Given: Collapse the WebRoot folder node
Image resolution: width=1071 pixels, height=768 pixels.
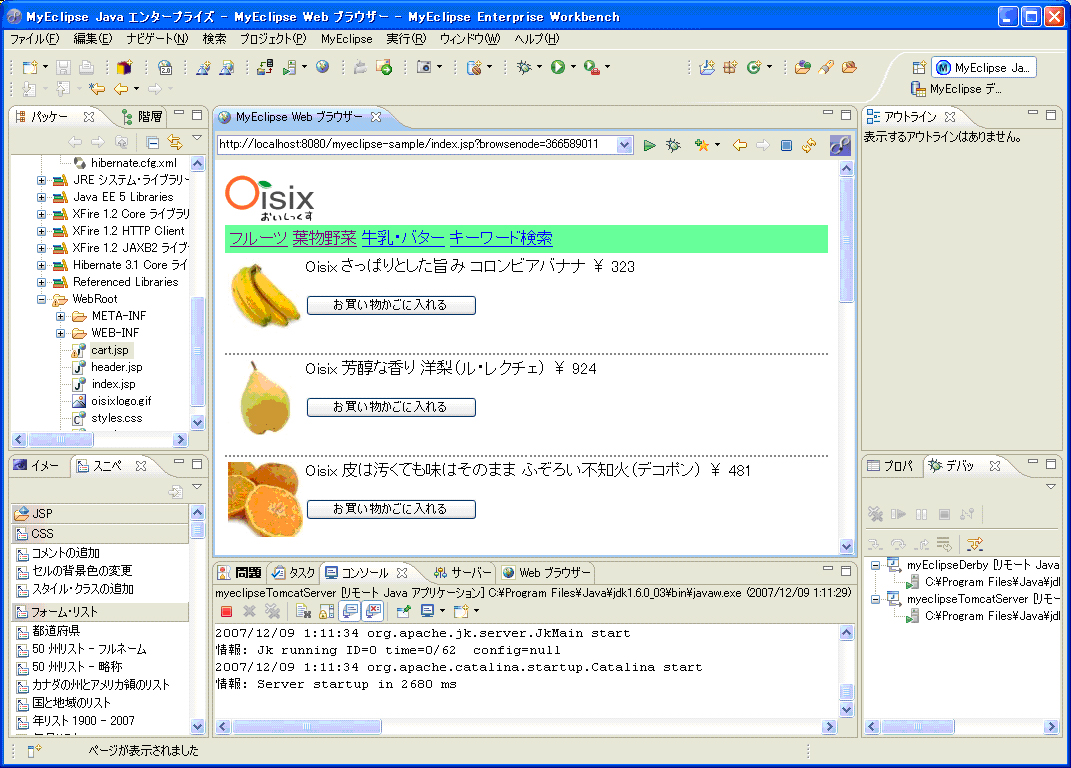Looking at the screenshot, I should point(42,299).
